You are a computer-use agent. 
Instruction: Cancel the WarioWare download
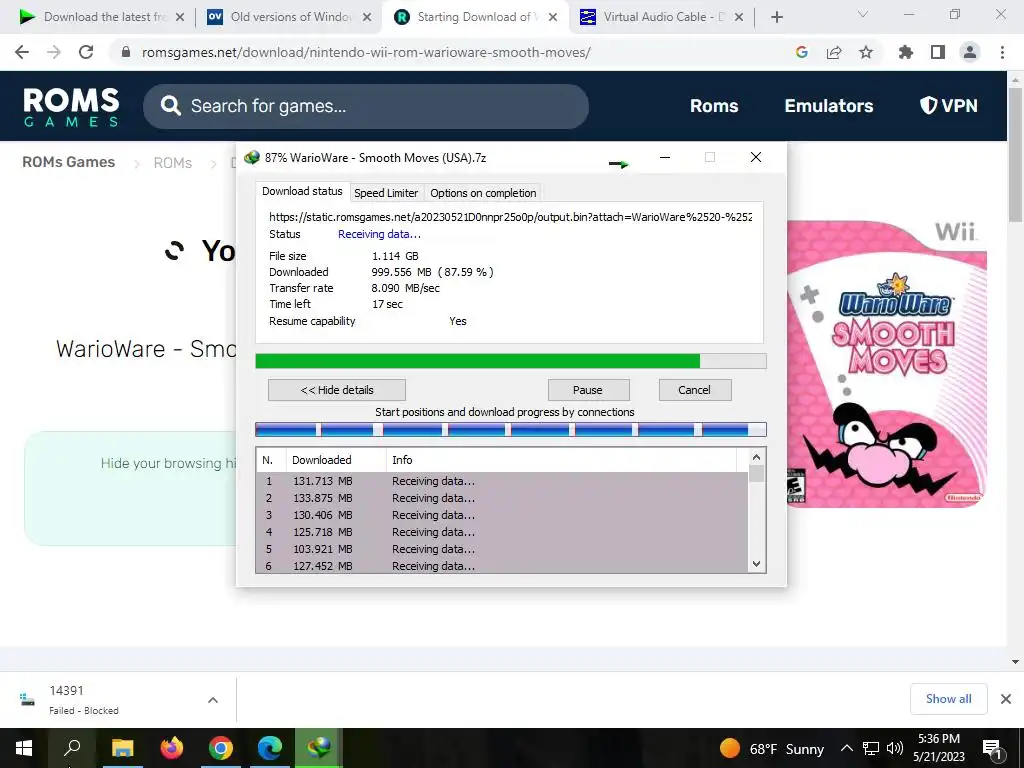695,390
